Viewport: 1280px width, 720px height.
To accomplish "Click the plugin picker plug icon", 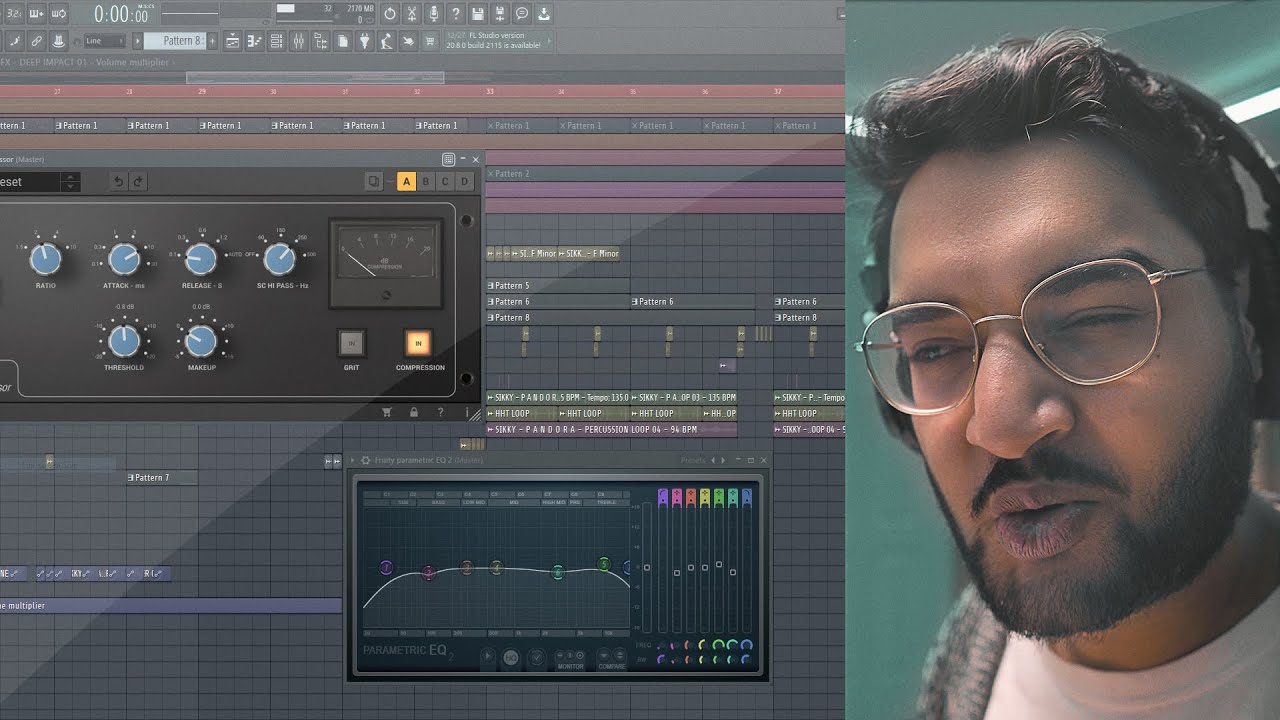I will [364, 41].
